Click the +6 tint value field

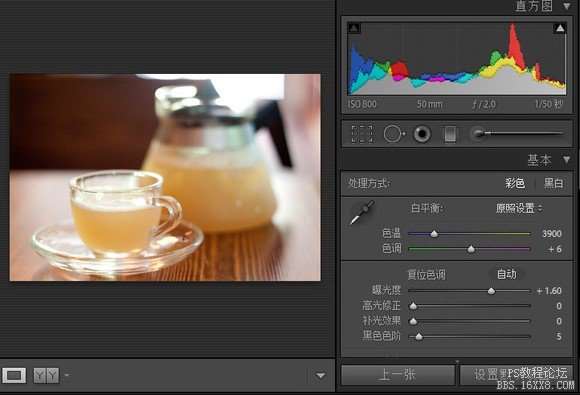click(555, 249)
